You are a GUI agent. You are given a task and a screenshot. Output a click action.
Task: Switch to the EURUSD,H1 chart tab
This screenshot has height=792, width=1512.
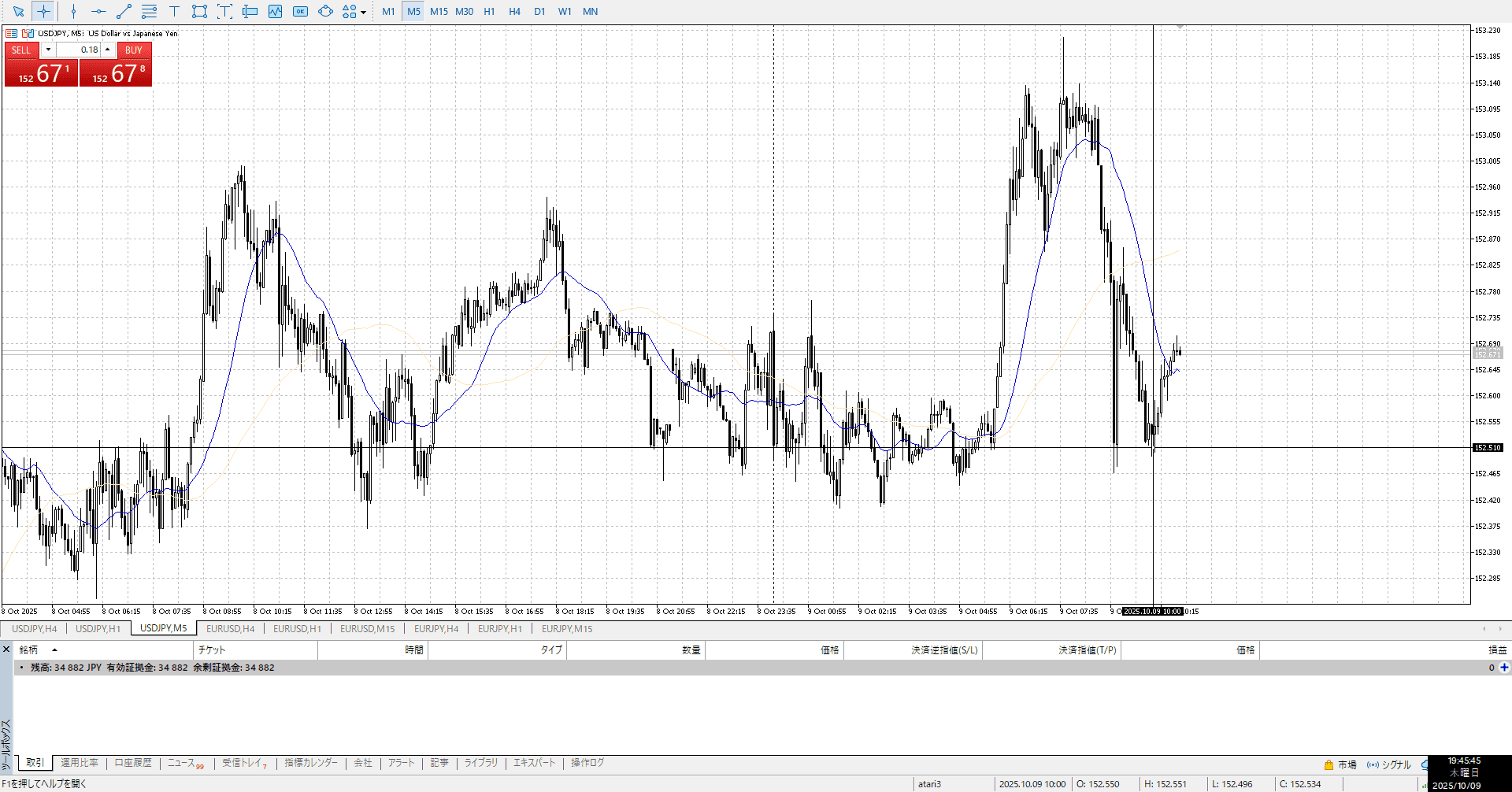[297, 629]
